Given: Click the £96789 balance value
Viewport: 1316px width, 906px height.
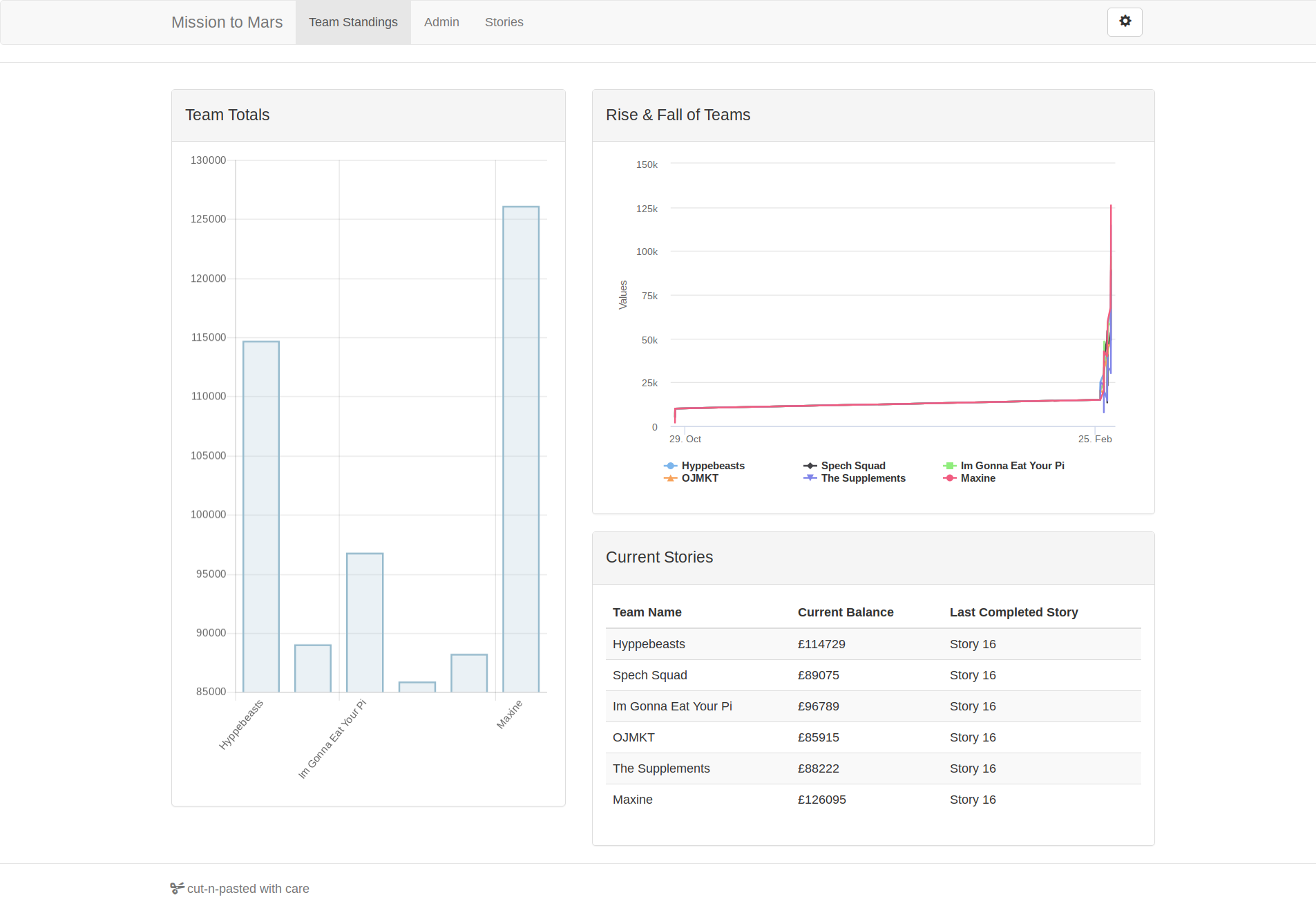Looking at the screenshot, I should (819, 706).
